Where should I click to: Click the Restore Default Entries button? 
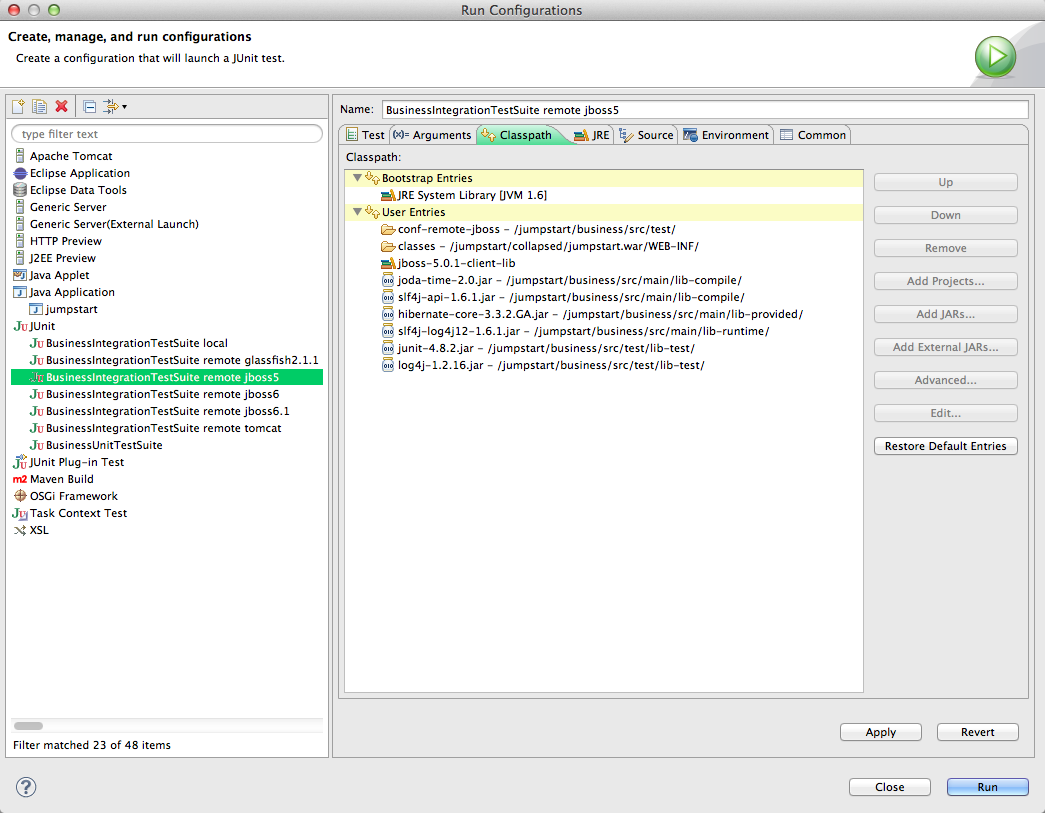(945, 446)
